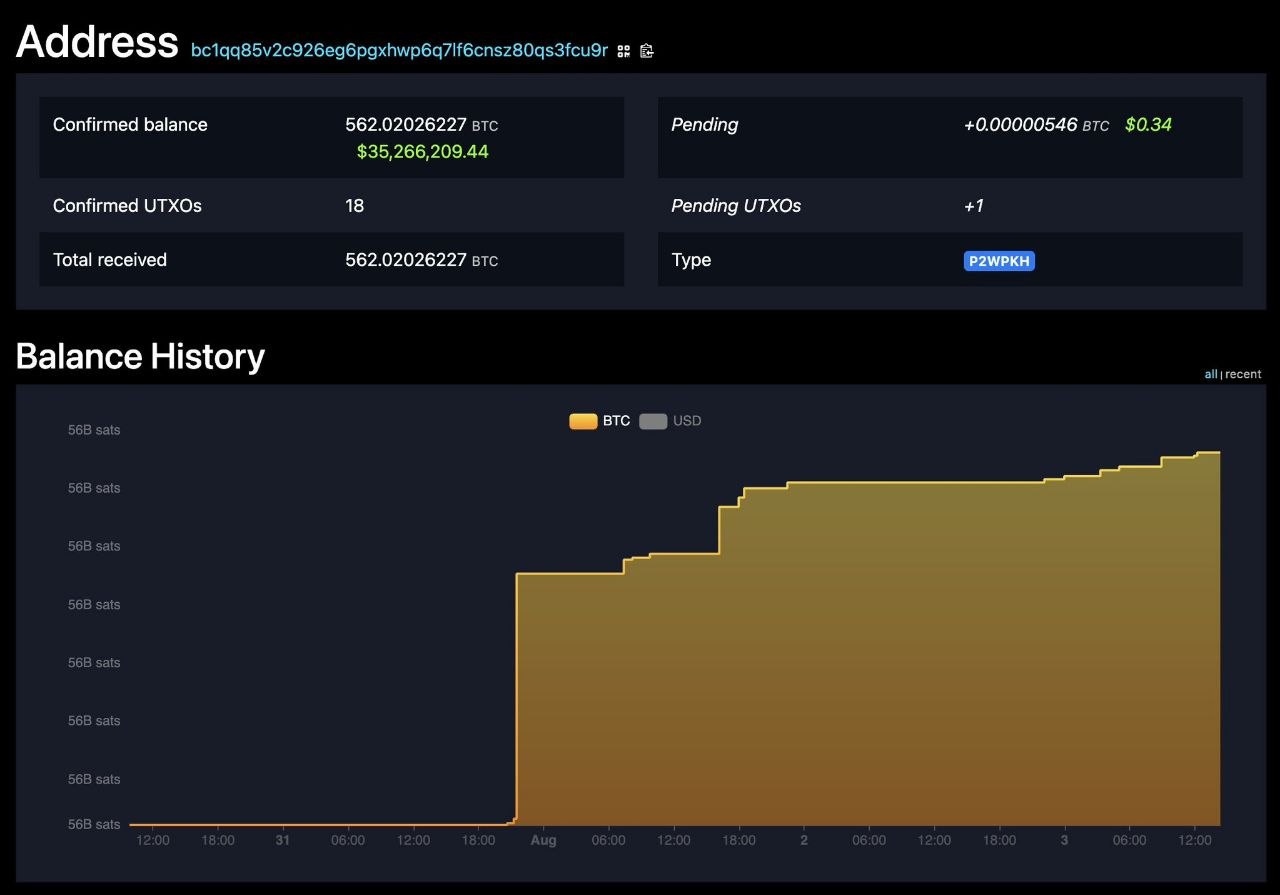Image resolution: width=1280 pixels, height=895 pixels.
Task: Show the address QR code icon
Action: [x=623, y=51]
